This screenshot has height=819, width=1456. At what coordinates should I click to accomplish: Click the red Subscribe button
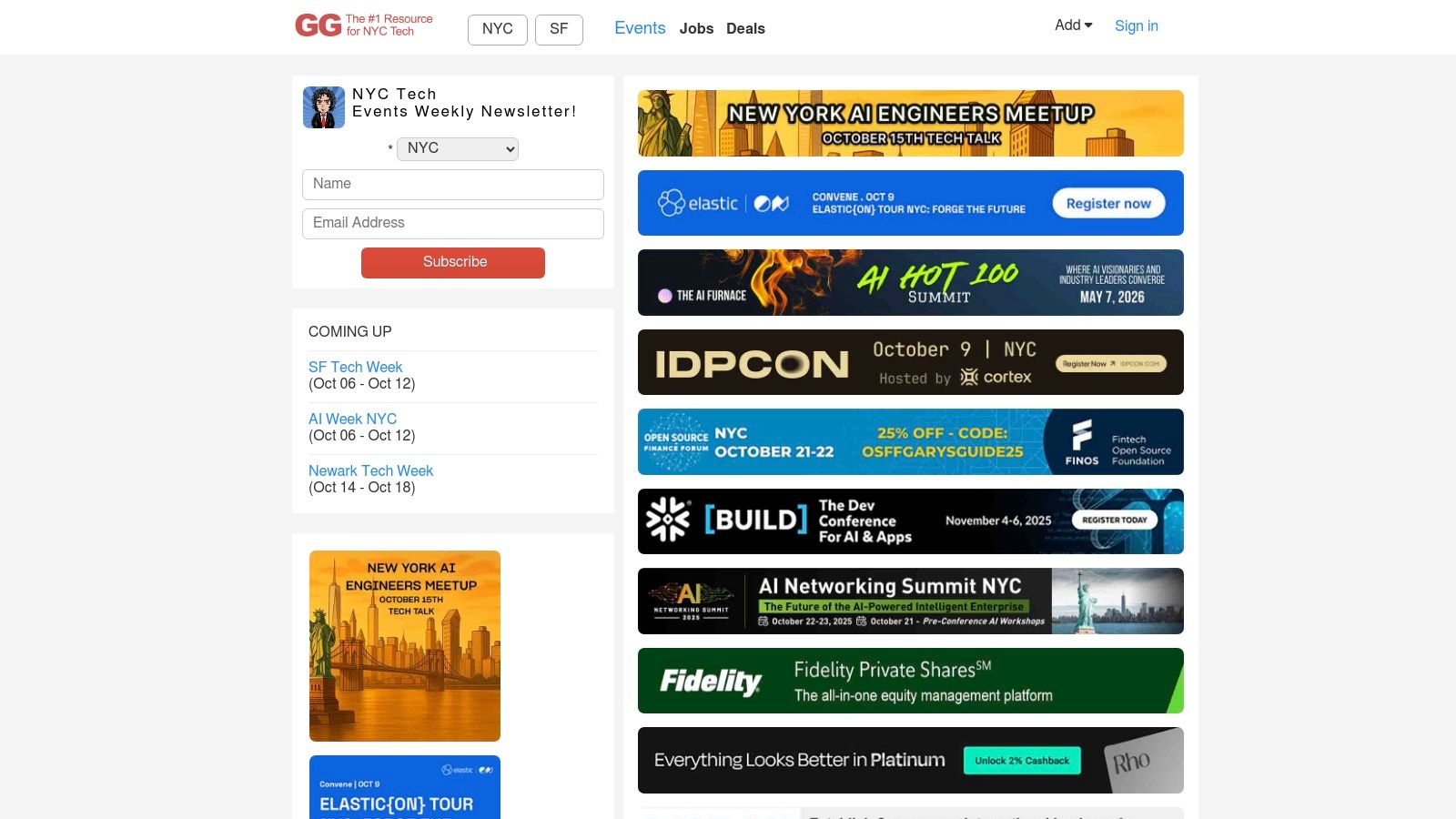(453, 262)
